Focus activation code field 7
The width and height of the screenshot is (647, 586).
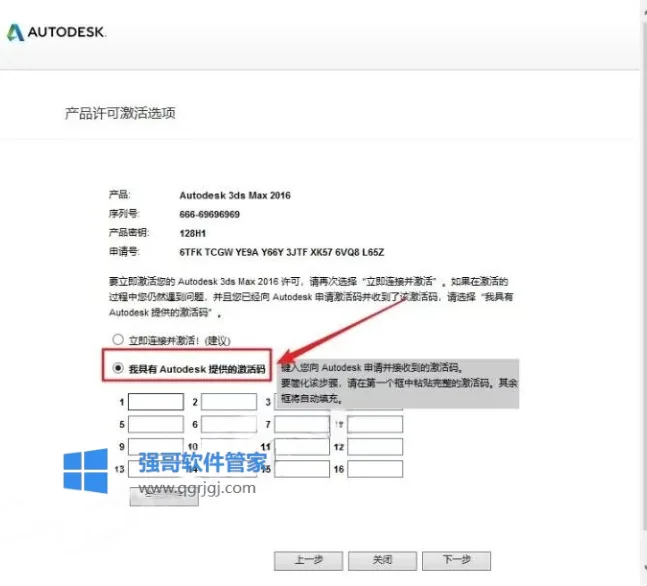tap(302, 424)
